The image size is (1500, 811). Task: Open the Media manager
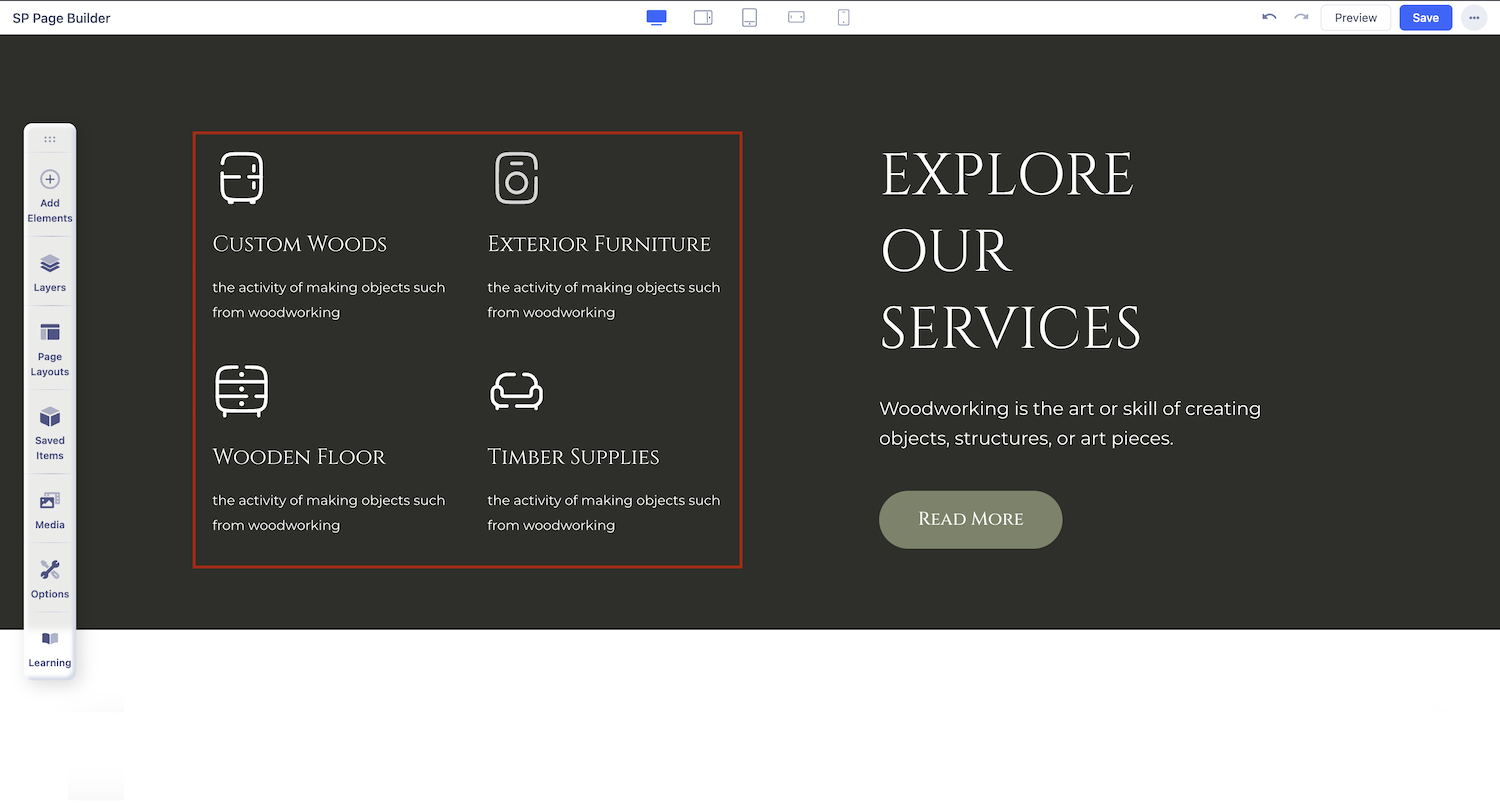50,510
